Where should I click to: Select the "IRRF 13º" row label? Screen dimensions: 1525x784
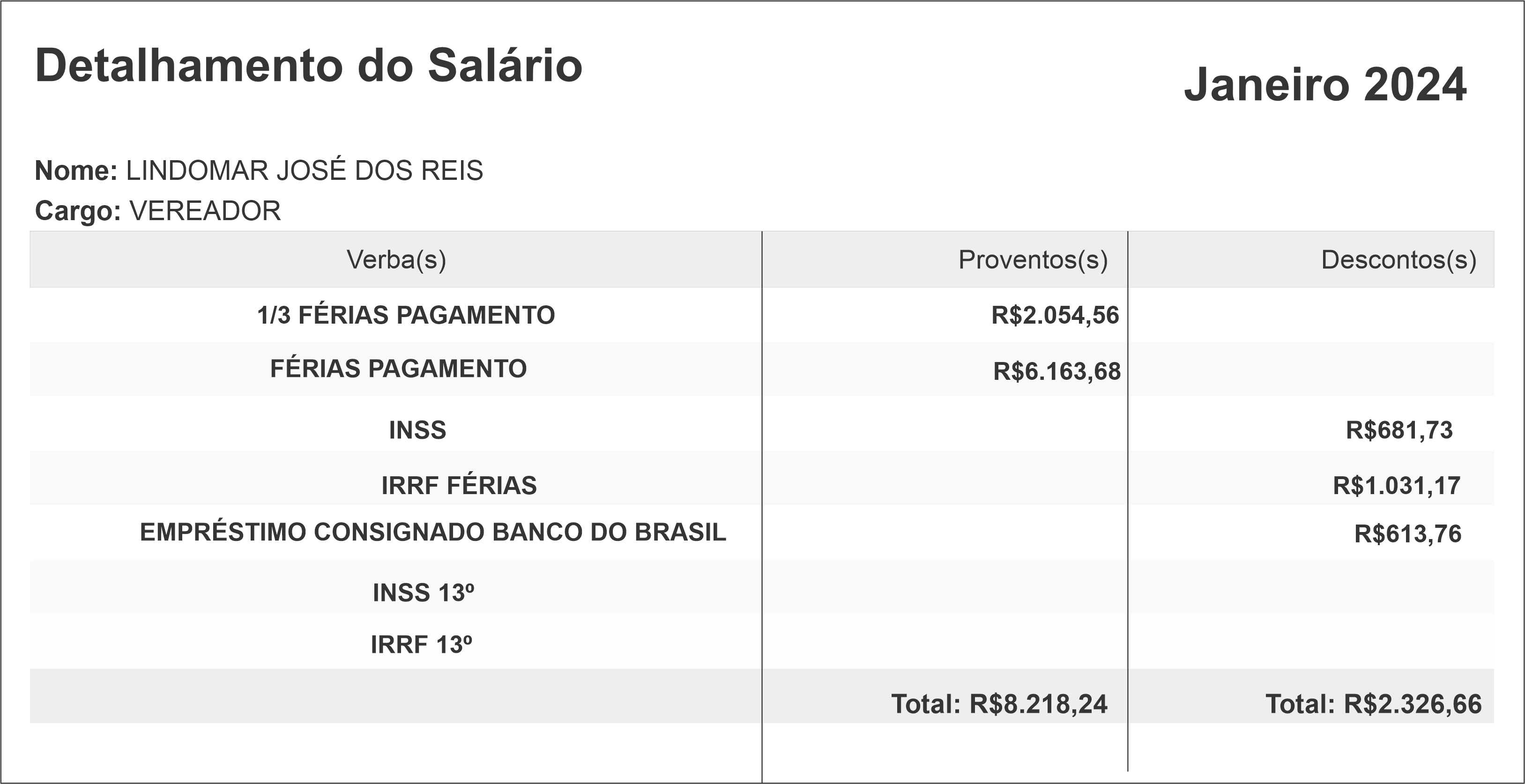click(x=422, y=645)
